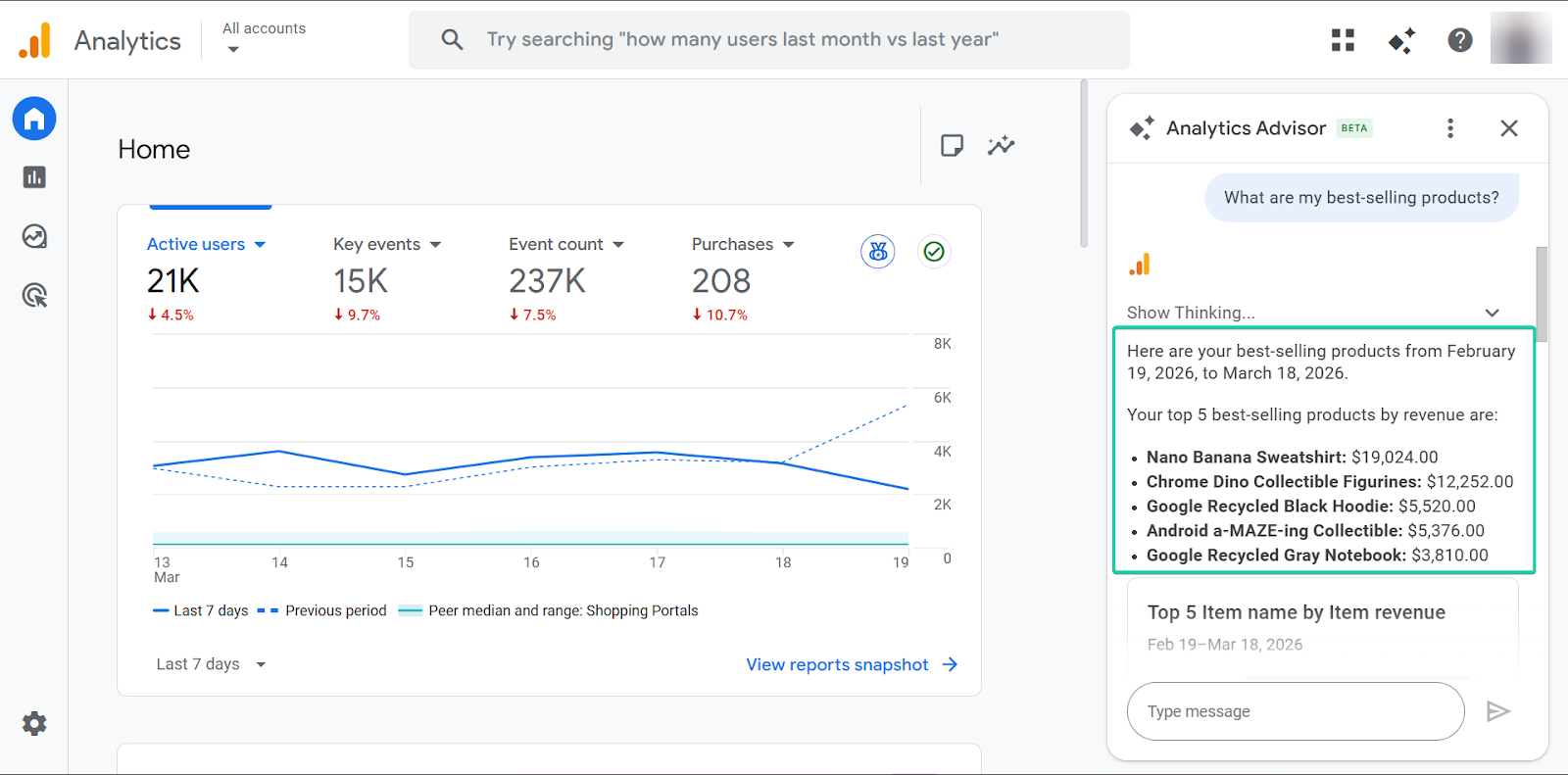Select the 15K Key events metric tab

tap(361, 281)
